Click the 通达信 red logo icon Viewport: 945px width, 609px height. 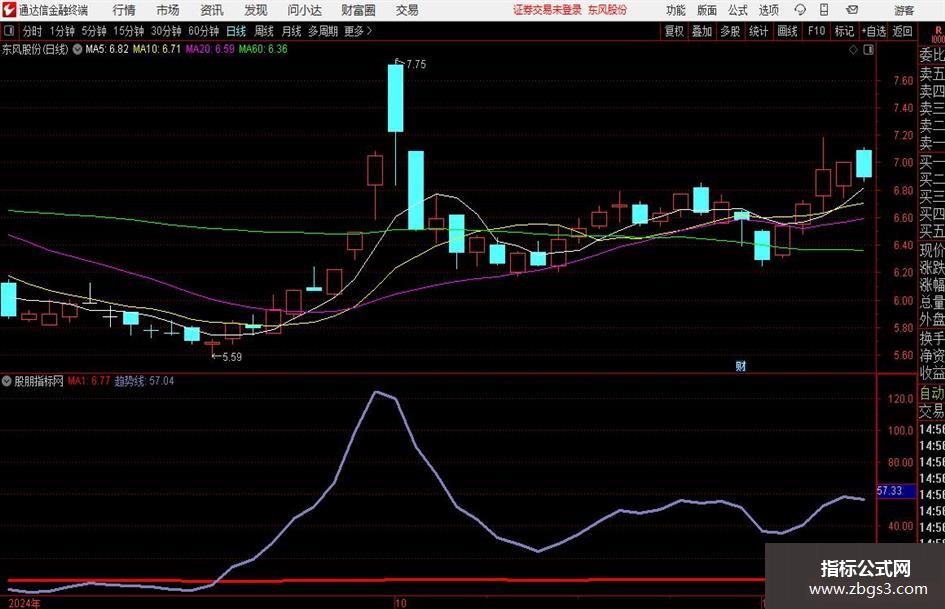click(8, 10)
